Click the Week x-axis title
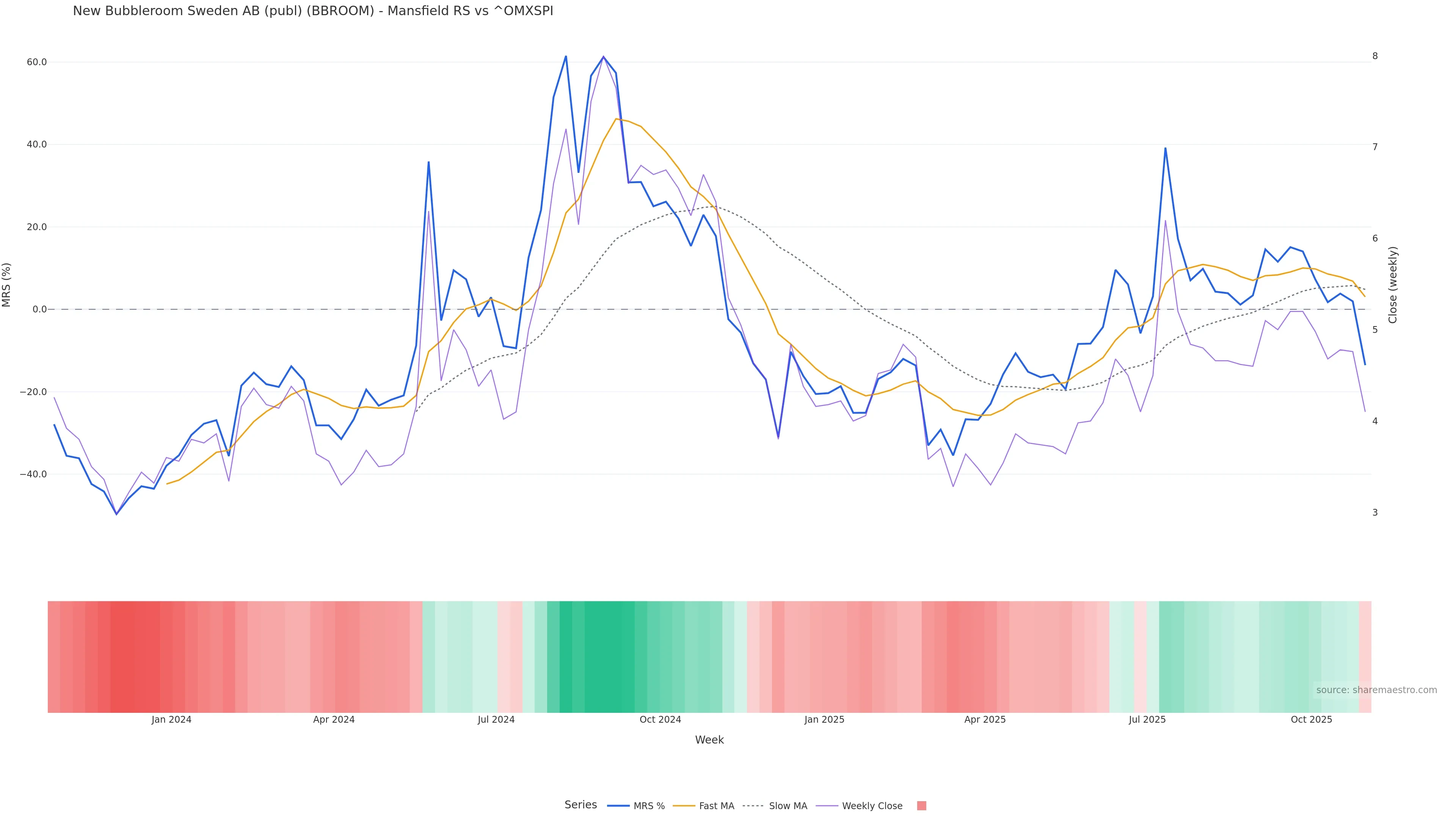This screenshot has height=819, width=1456. pyautogui.click(x=709, y=740)
